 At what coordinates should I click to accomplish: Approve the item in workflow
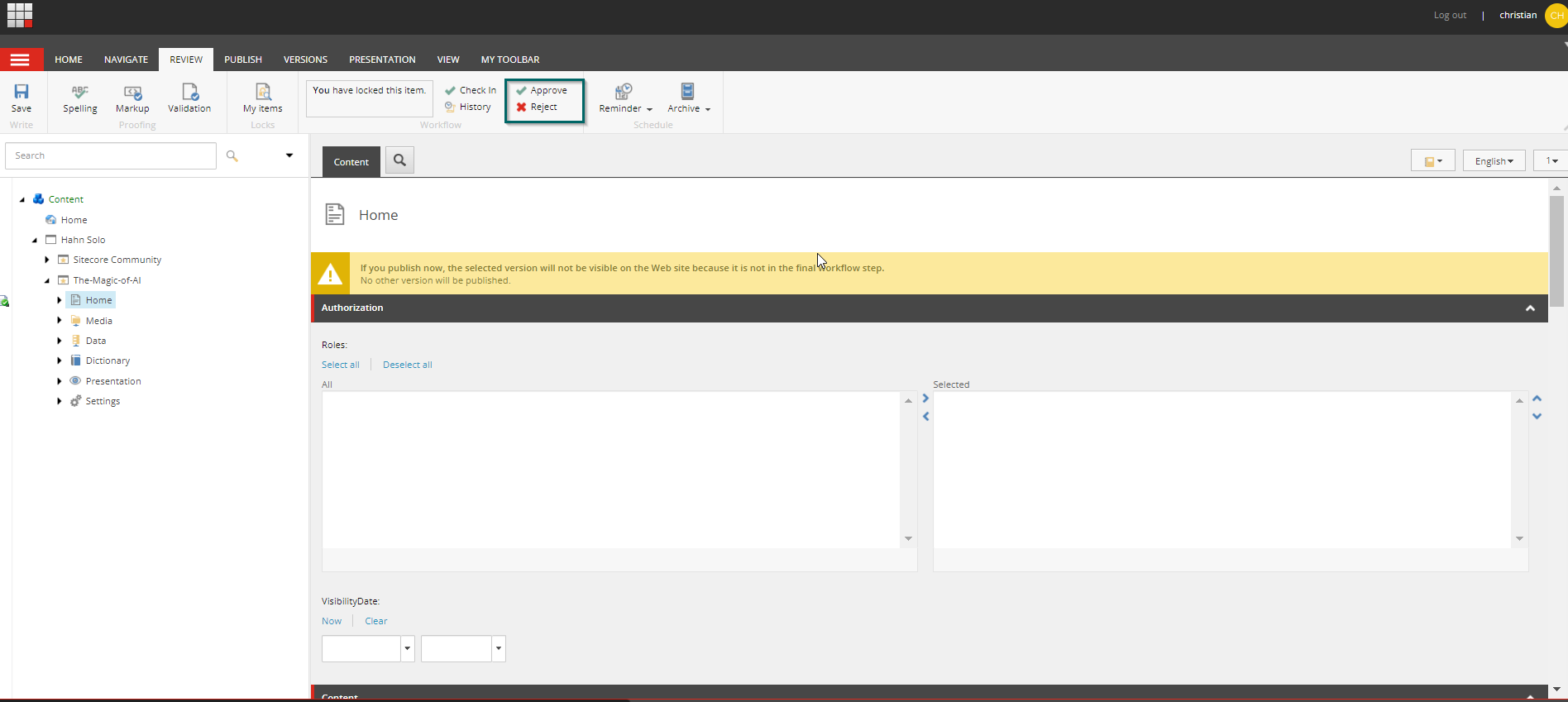coord(547,90)
